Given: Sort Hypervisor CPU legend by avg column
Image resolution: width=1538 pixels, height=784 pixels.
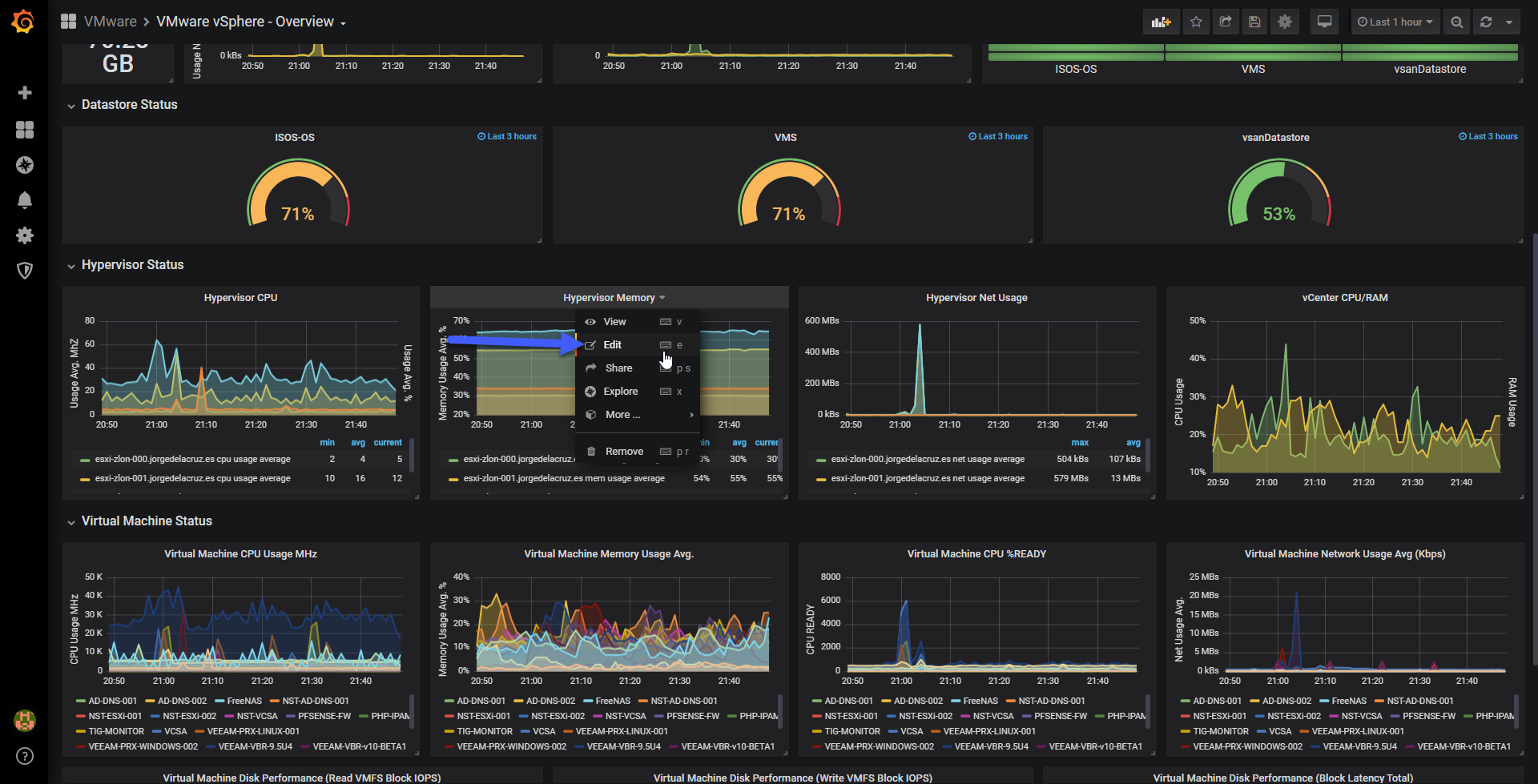Looking at the screenshot, I should click(358, 443).
